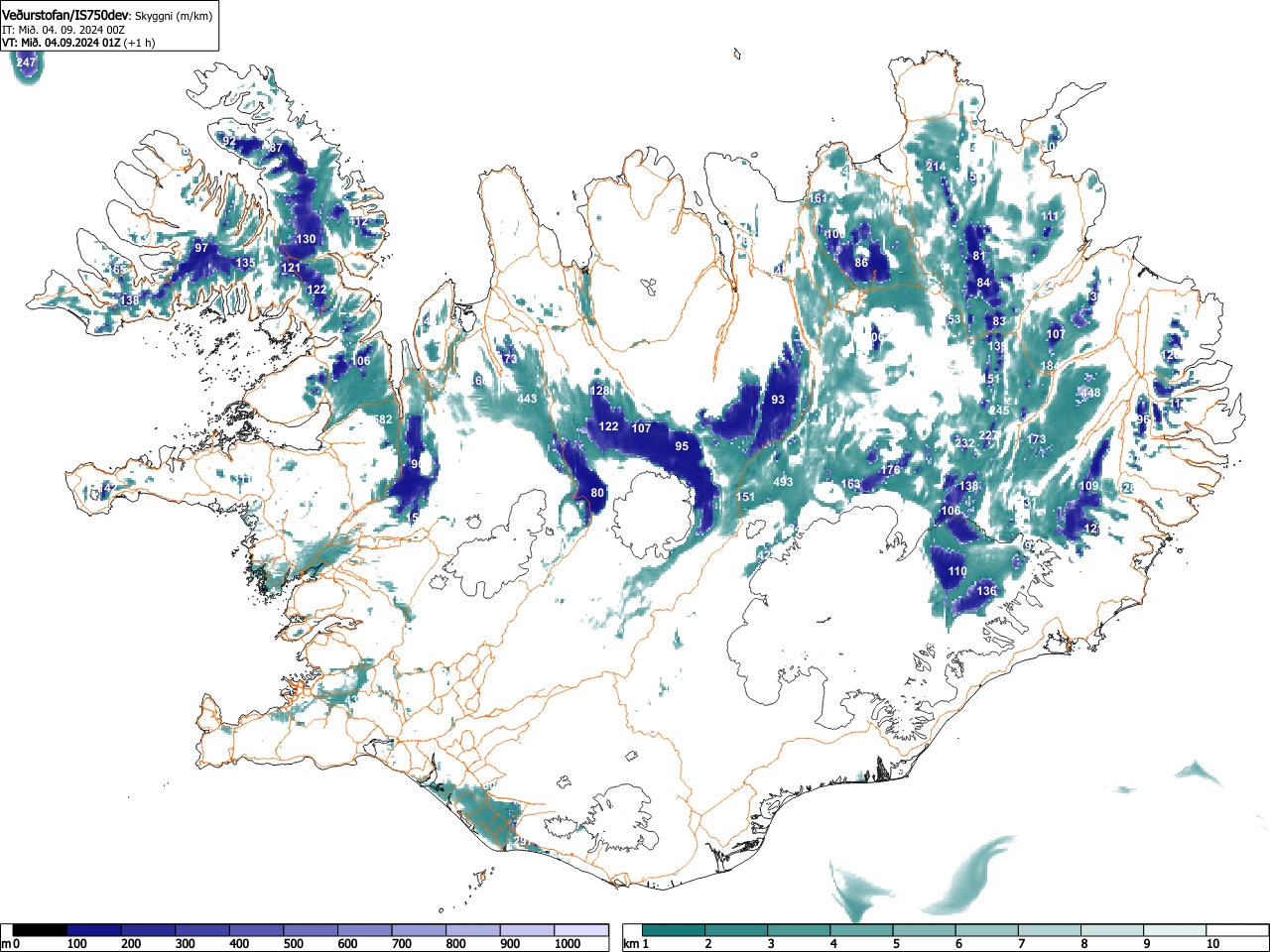The width and height of the screenshot is (1270, 952).
Task: Click the visibility value 111 in the northeast
Action: point(1050,216)
